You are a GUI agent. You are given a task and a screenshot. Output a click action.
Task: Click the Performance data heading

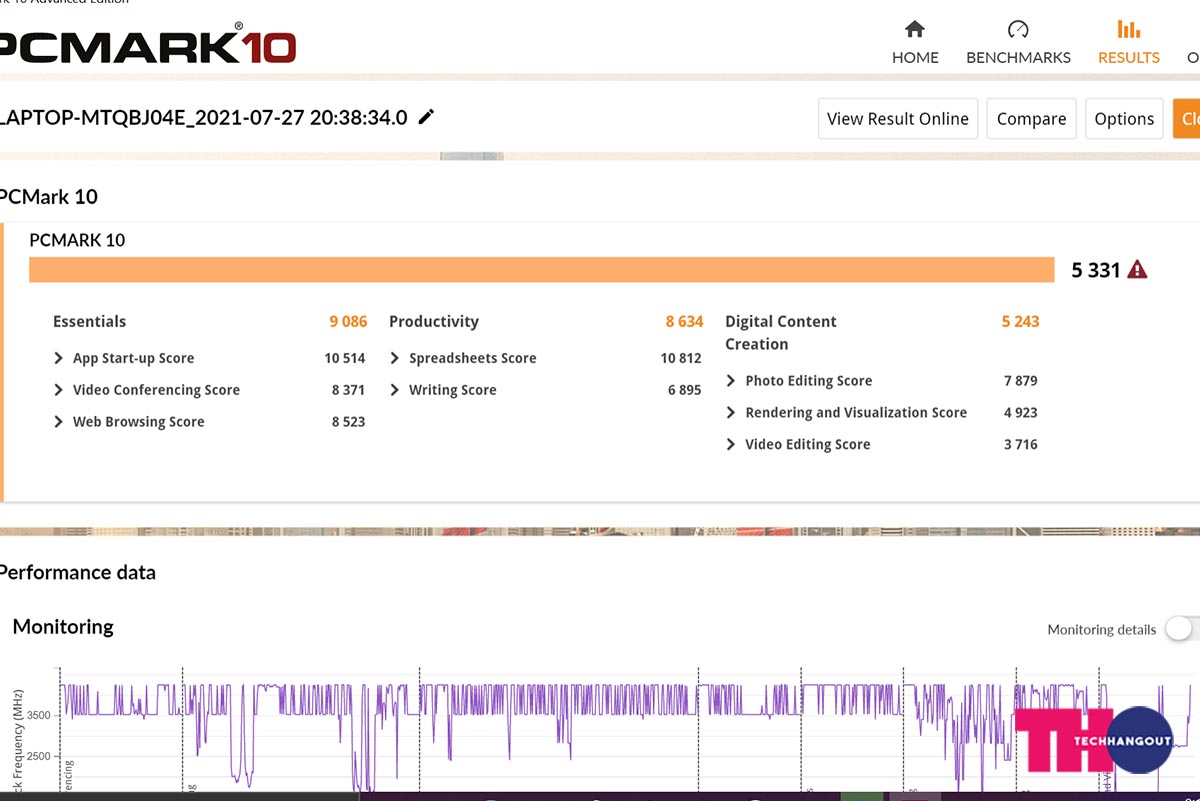coord(77,572)
